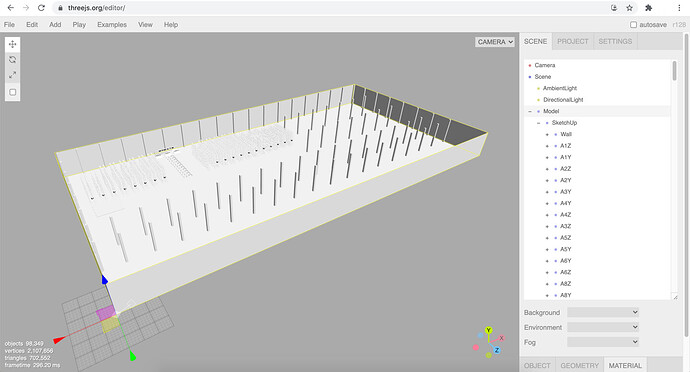Screen dimensions: 690x372
Task: Switch to the SETTINGS tab
Action: pos(615,41)
